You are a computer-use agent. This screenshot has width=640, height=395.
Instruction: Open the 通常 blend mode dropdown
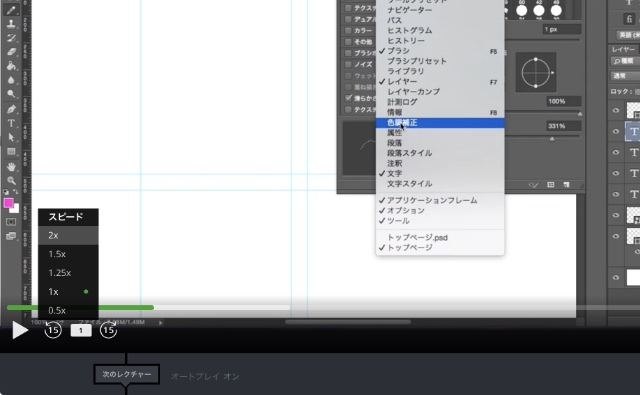tap(625, 76)
